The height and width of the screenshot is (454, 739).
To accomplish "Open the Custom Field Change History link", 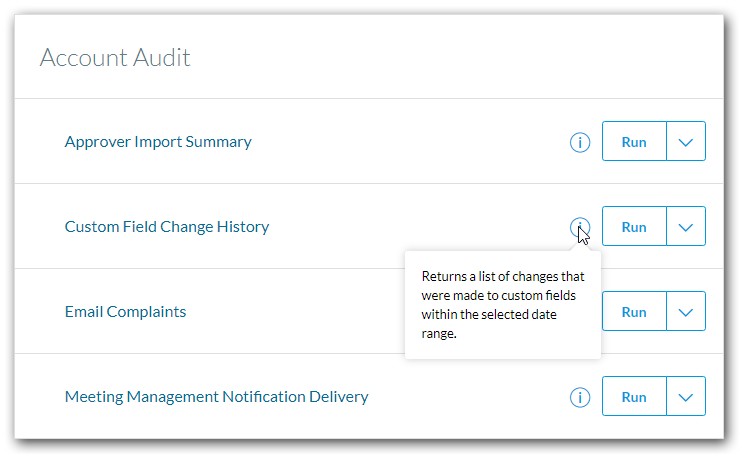I will tap(167, 227).
